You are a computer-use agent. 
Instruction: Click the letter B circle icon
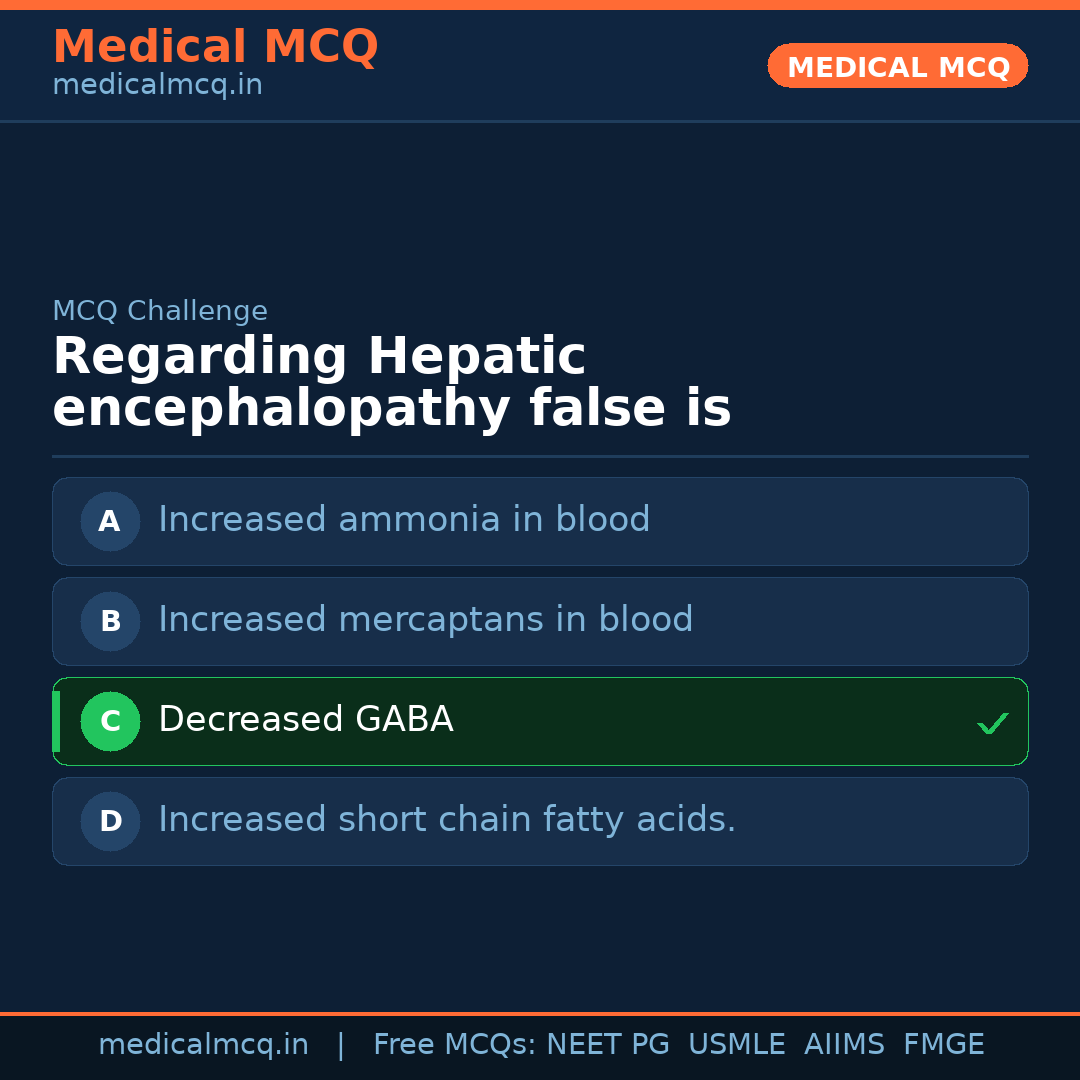pos(110,621)
